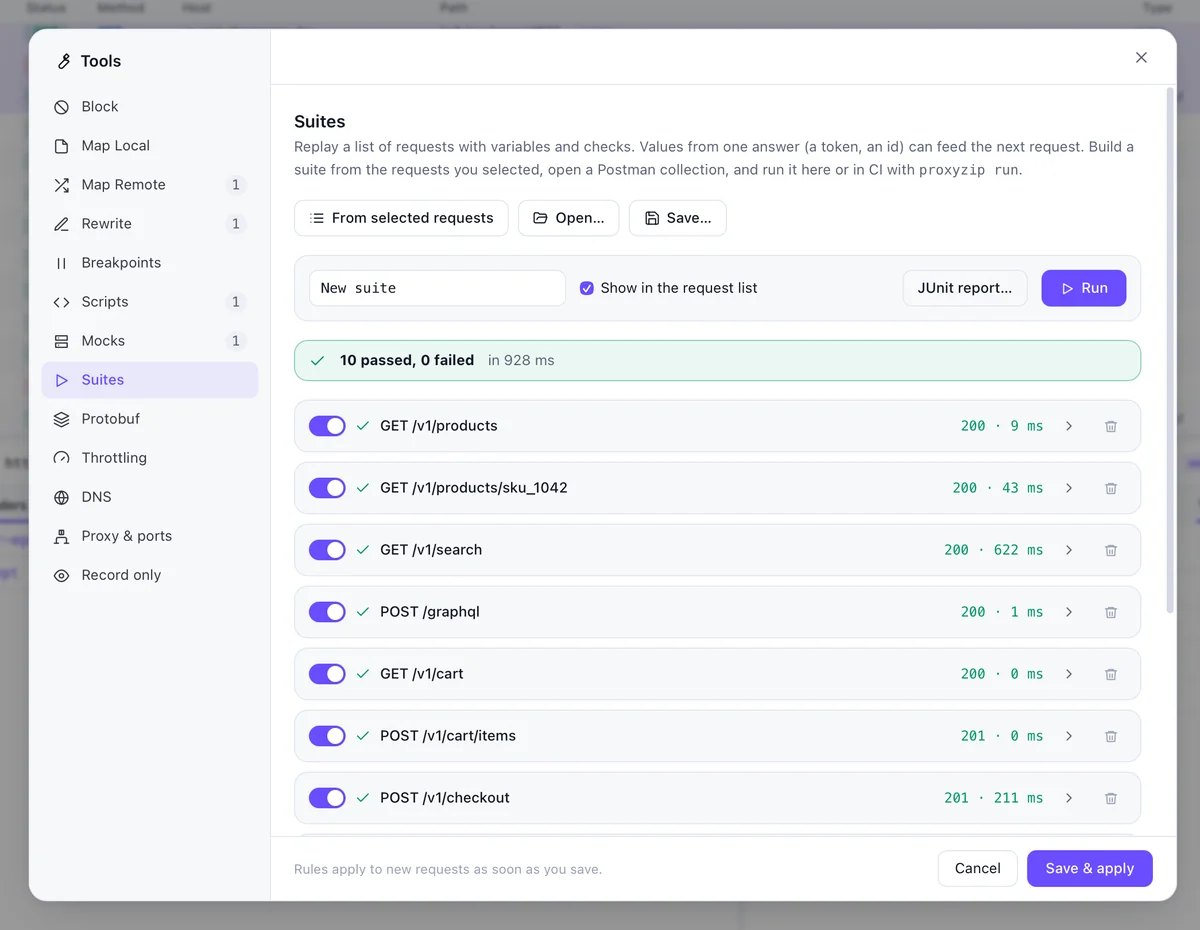The image size is (1200, 930).
Task: Expand the GET /v1/products row details
Action: point(1069,426)
